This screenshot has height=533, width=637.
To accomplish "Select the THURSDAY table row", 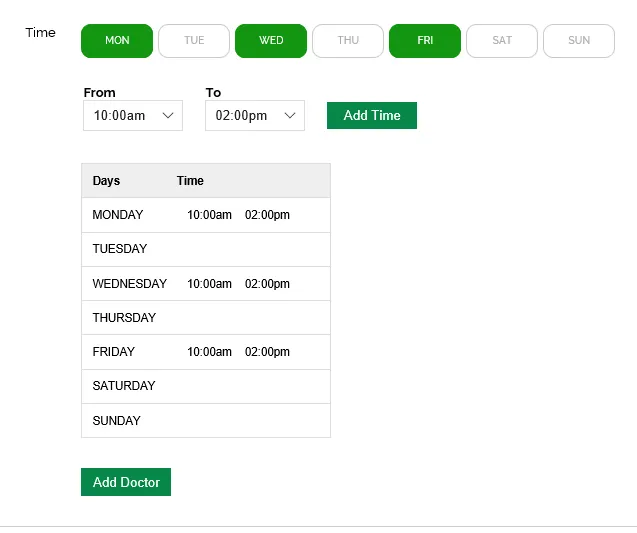I will (205, 318).
